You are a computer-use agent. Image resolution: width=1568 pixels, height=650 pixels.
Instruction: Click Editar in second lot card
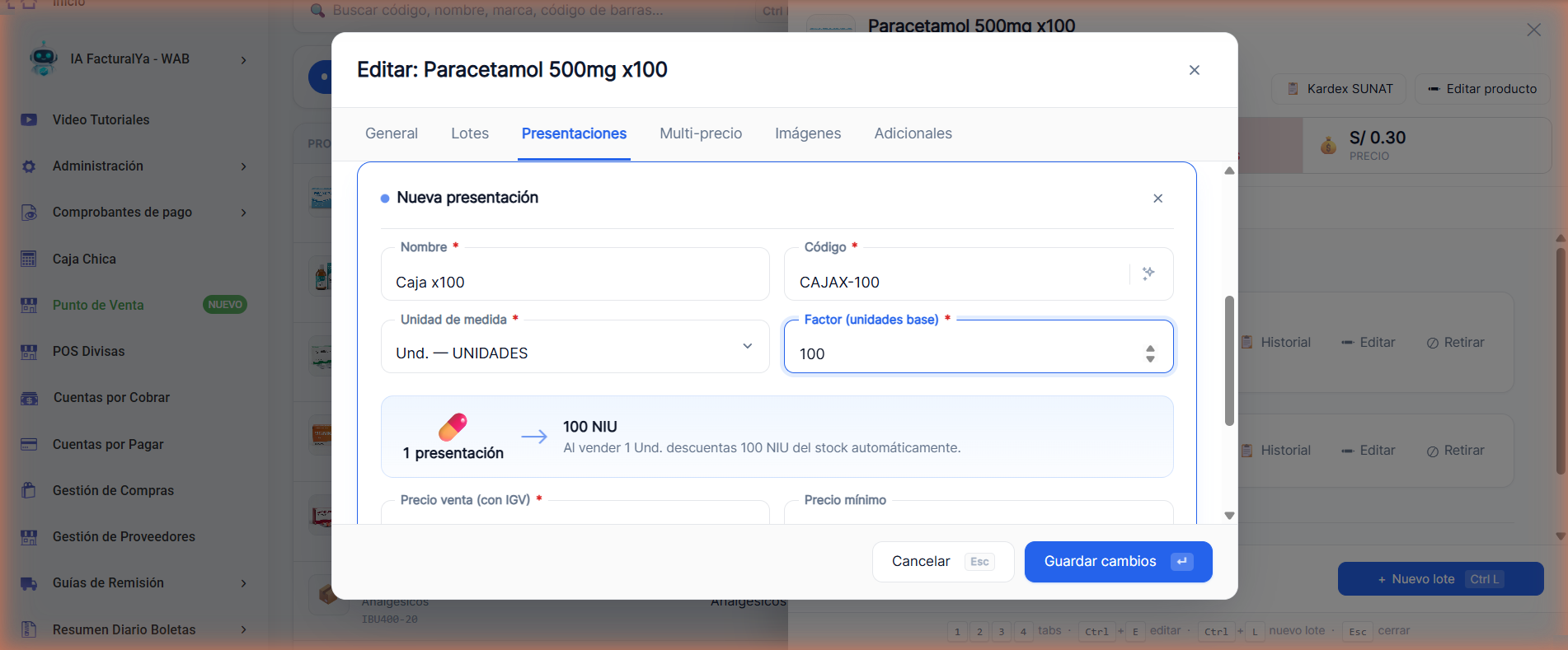[x=1368, y=451]
